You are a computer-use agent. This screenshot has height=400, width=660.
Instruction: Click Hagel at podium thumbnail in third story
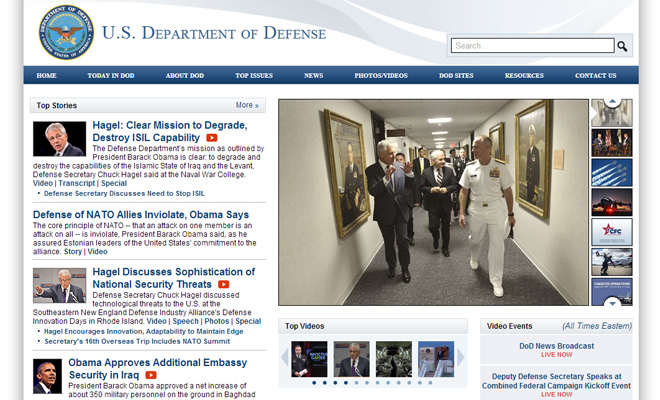[59, 285]
